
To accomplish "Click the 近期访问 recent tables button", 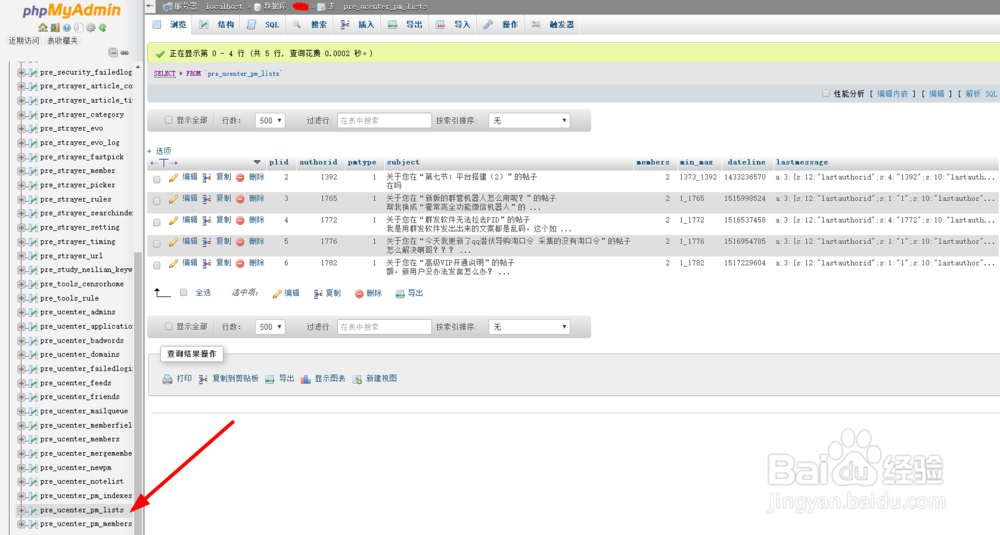I will (x=24, y=41).
